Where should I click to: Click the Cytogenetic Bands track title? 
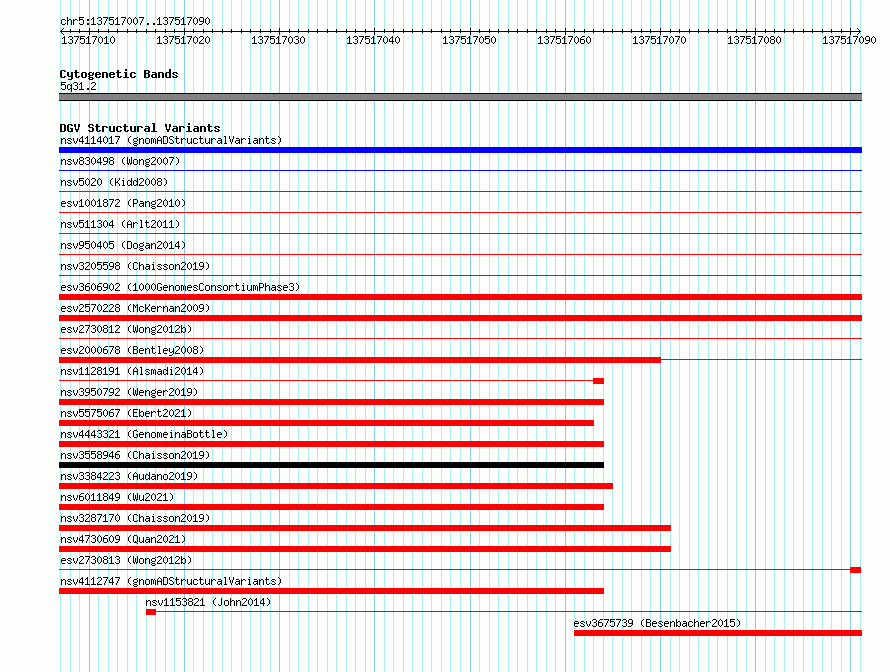click(119, 74)
